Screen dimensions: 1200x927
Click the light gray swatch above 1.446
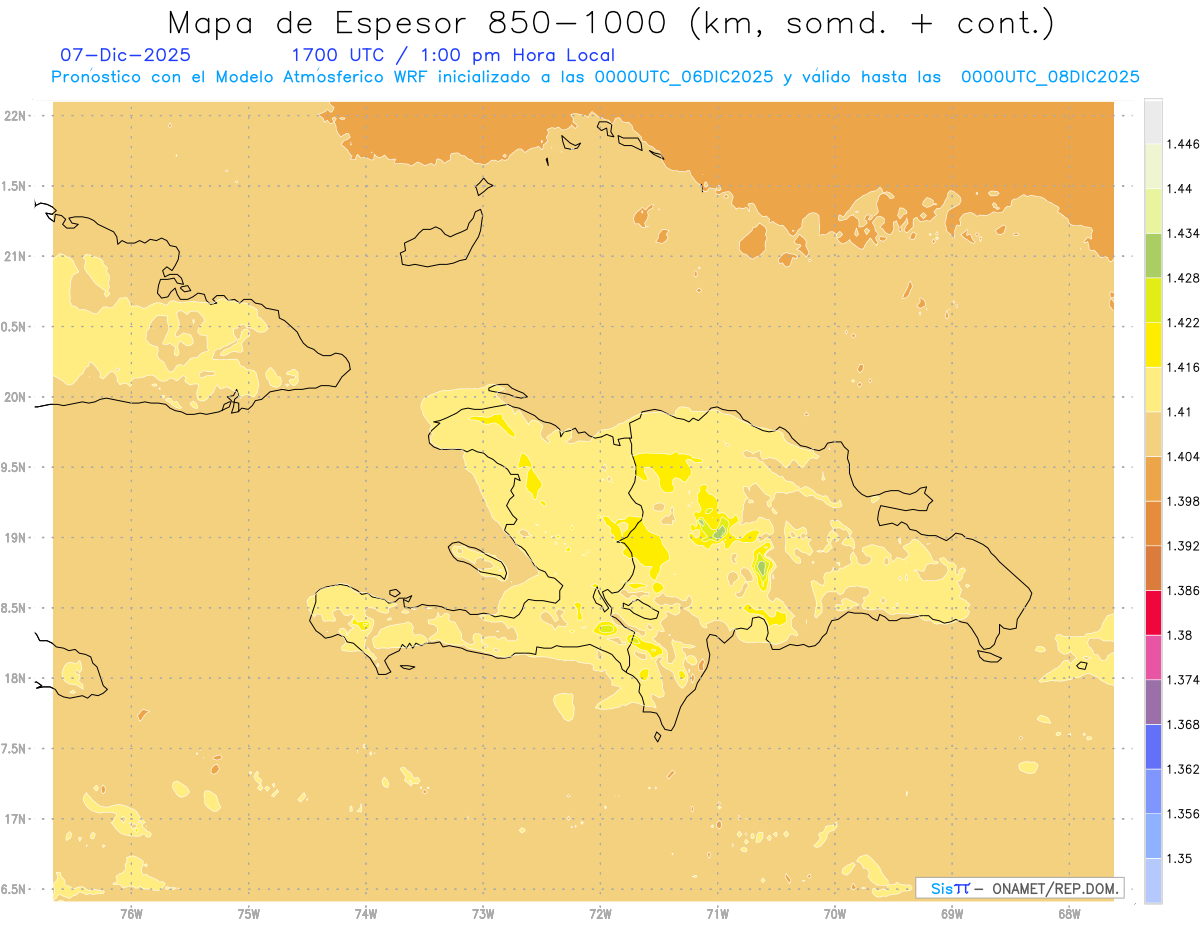tap(1153, 121)
